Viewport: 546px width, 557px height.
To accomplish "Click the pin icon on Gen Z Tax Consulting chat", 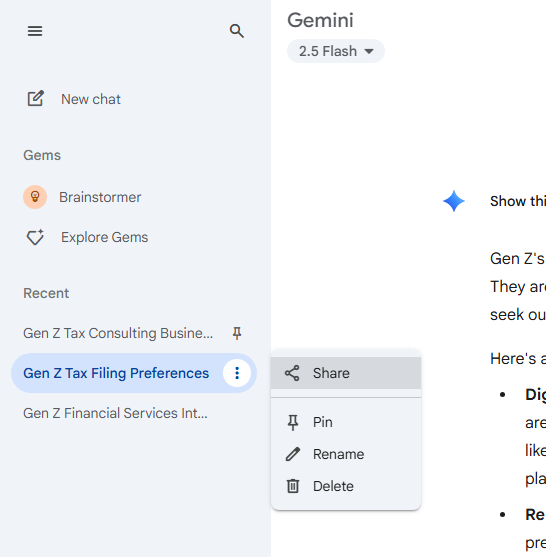I will point(237,333).
